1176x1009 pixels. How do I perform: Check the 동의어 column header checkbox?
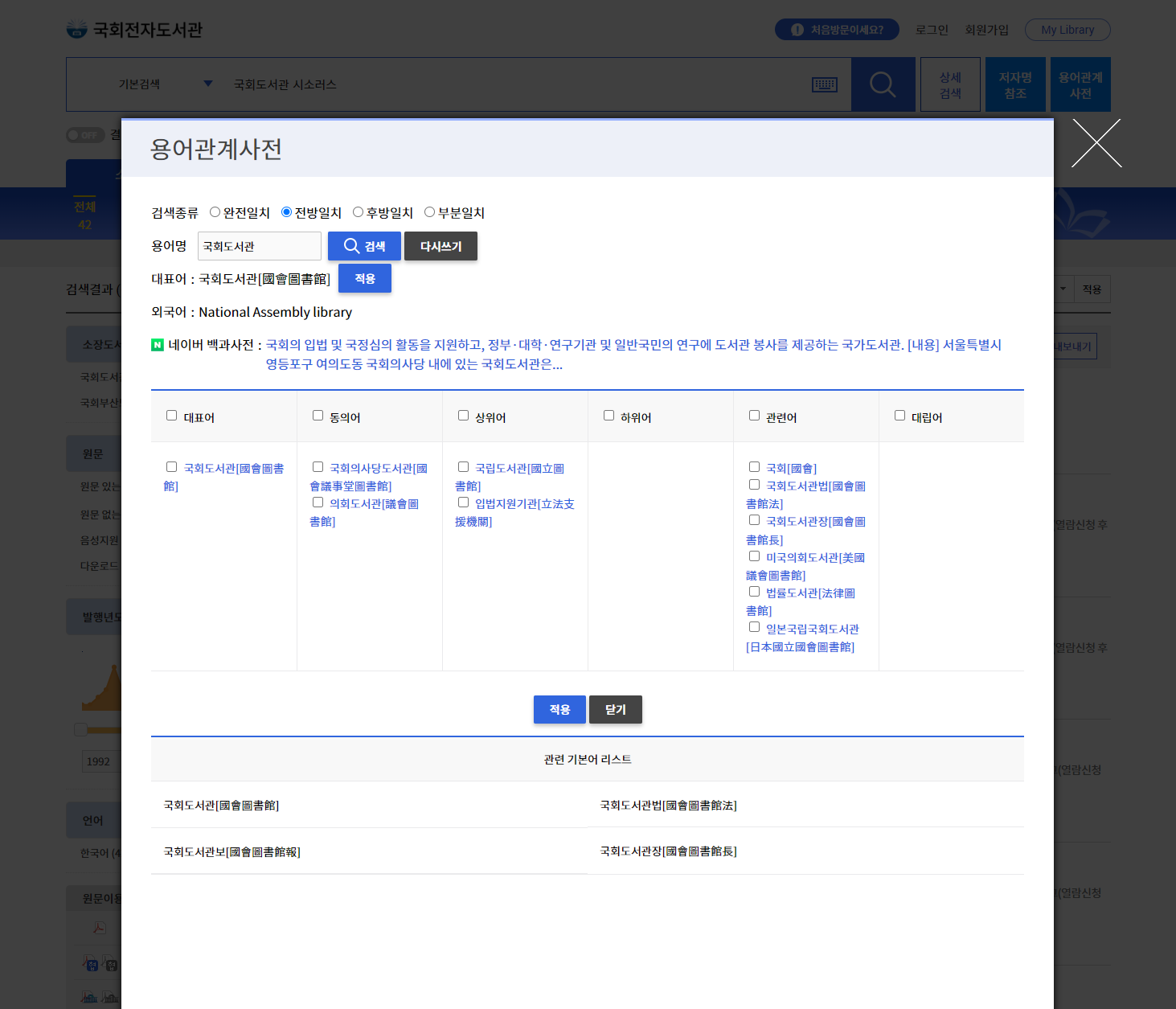tap(318, 416)
